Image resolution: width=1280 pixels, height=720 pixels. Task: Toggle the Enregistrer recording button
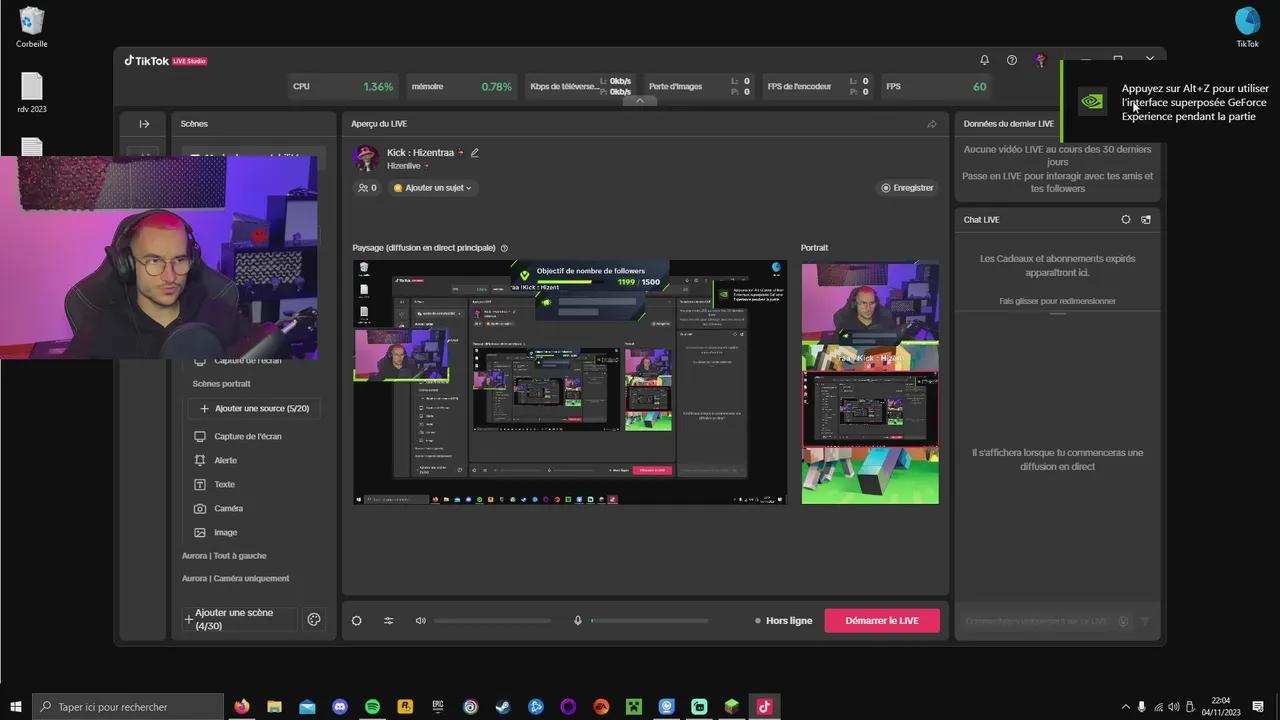tap(907, 188)
